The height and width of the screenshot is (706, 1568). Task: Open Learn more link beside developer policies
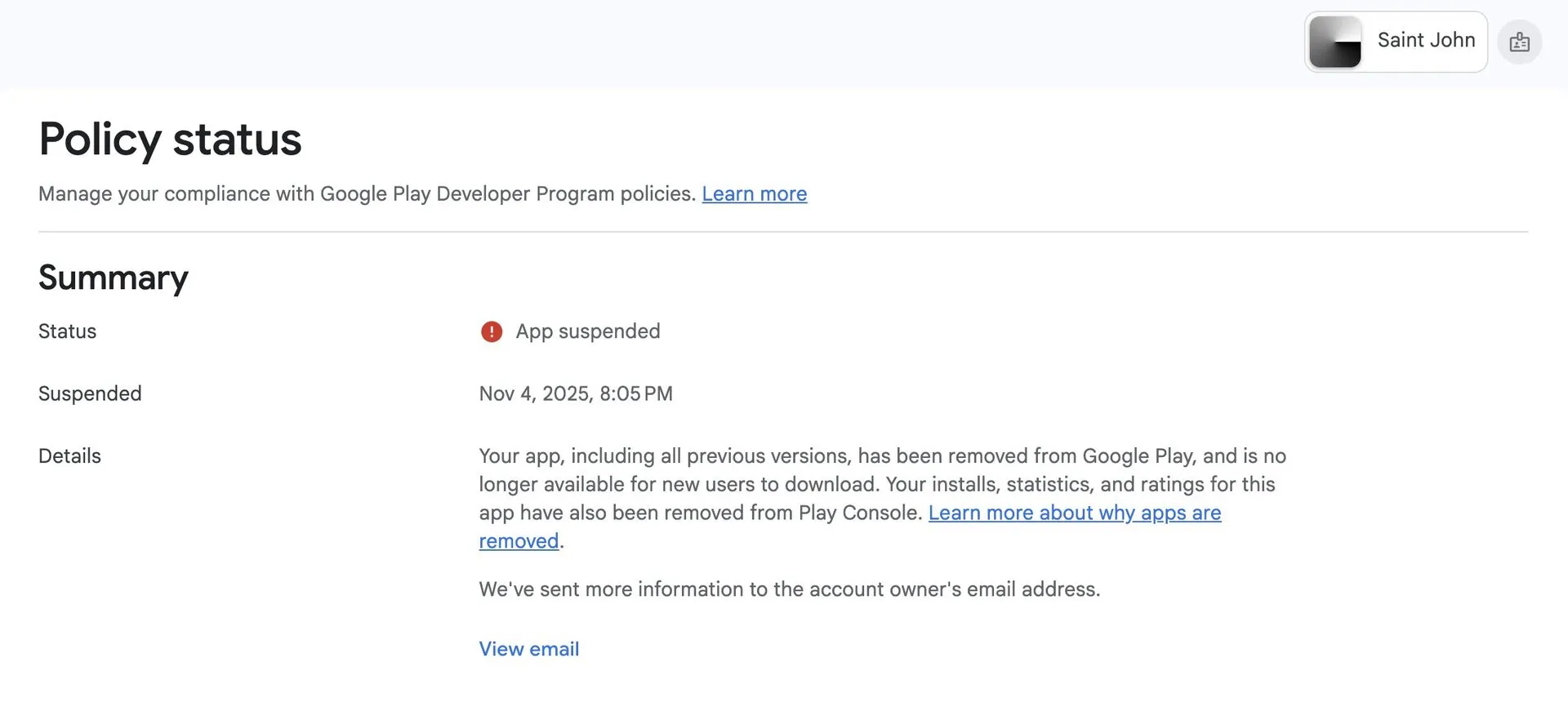(754, 194)
